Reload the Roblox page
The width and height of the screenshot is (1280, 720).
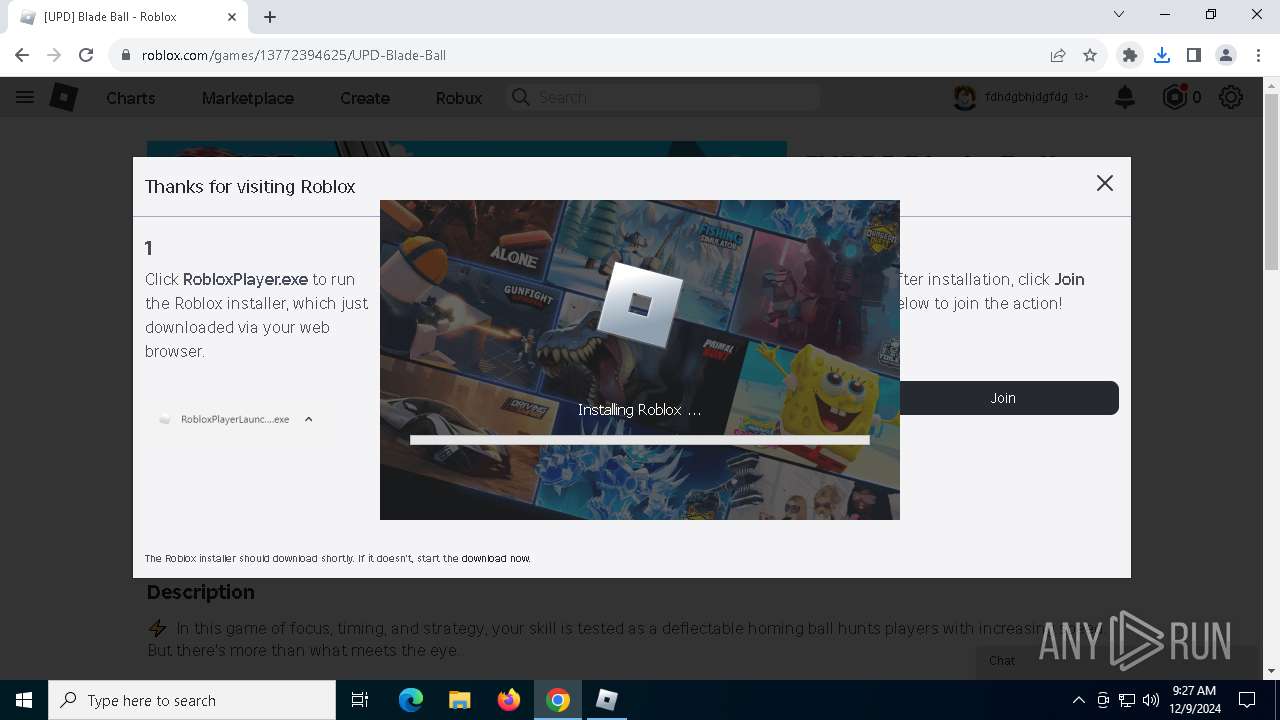(x=86, y=55)
